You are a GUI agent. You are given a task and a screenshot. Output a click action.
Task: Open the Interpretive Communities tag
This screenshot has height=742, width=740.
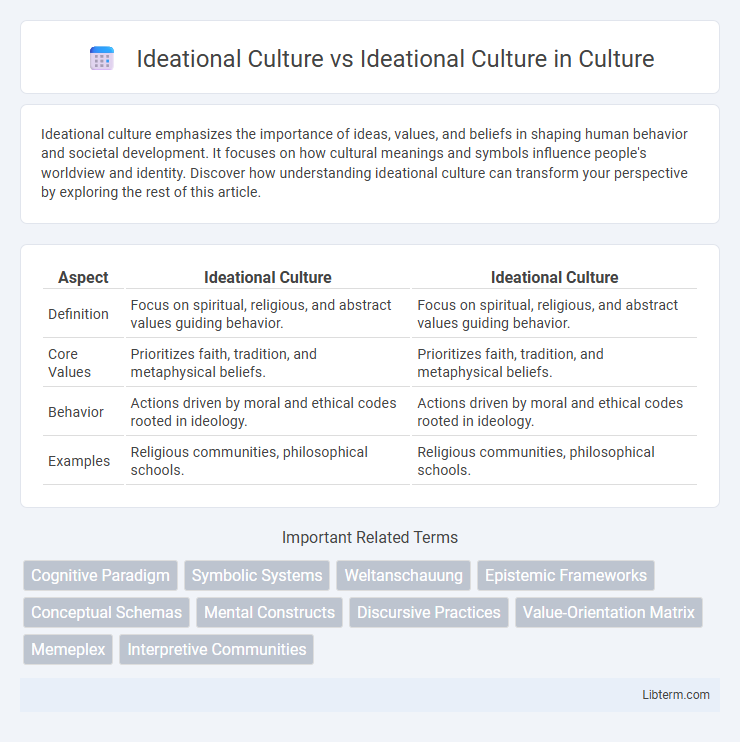[217, 649]
